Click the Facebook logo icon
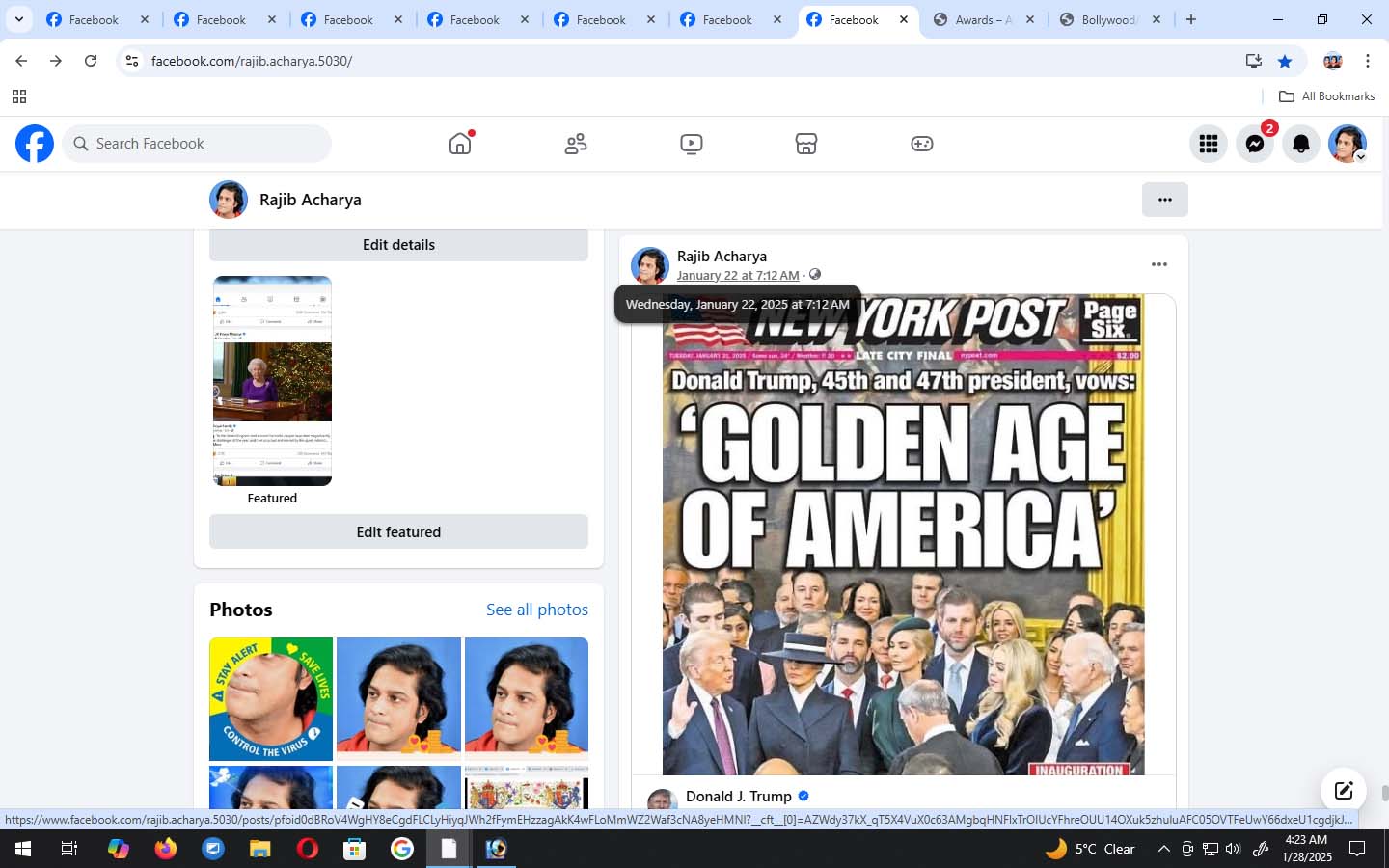1389x868 pixels. click(35, 144)
